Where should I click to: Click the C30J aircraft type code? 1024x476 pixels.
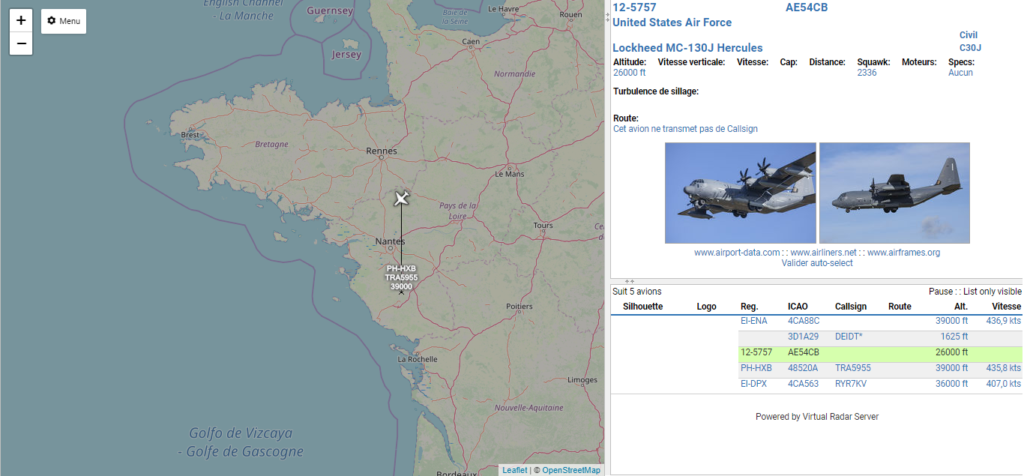(970, 48)
